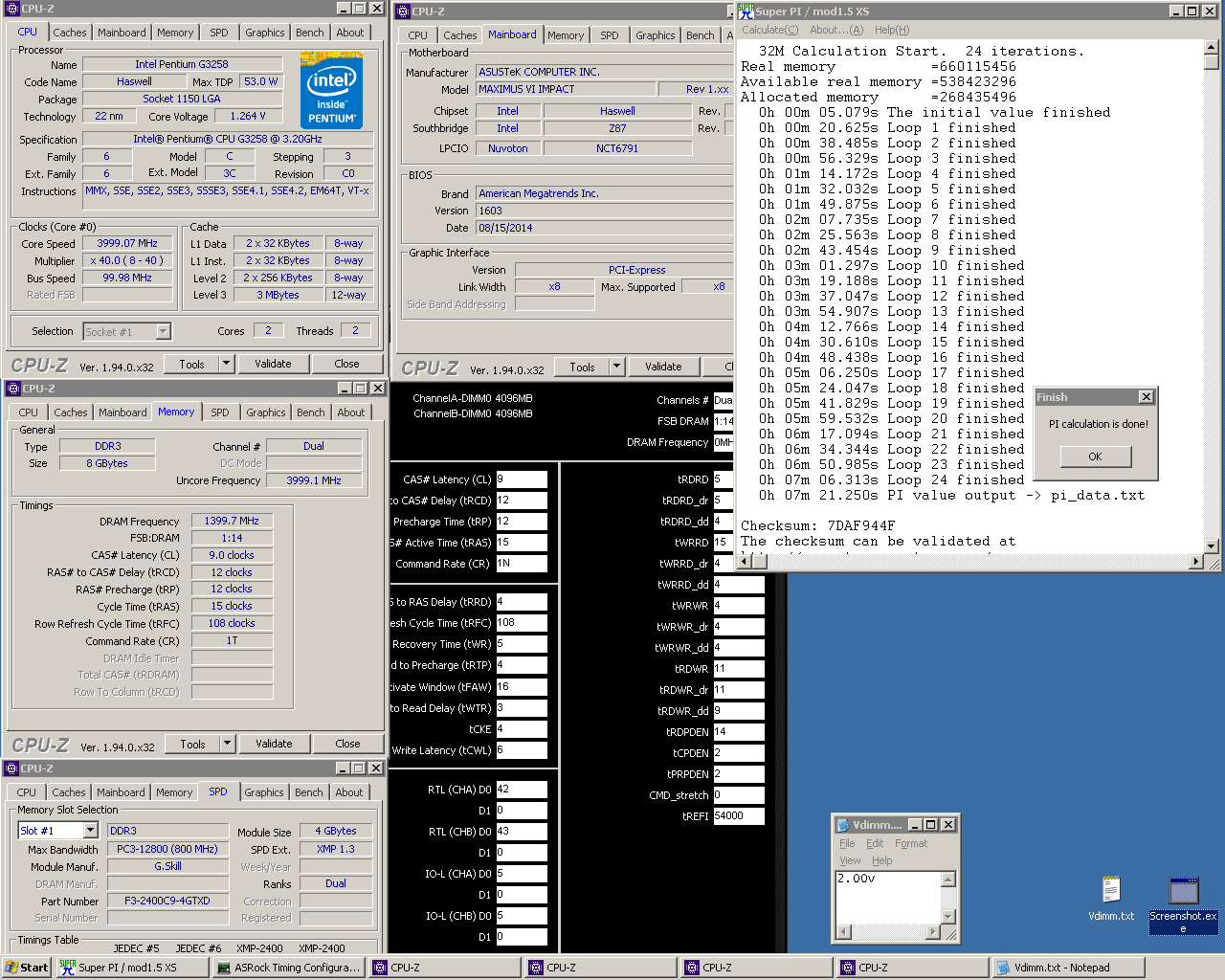Open the Format menu in Notepad

point(911,843)
